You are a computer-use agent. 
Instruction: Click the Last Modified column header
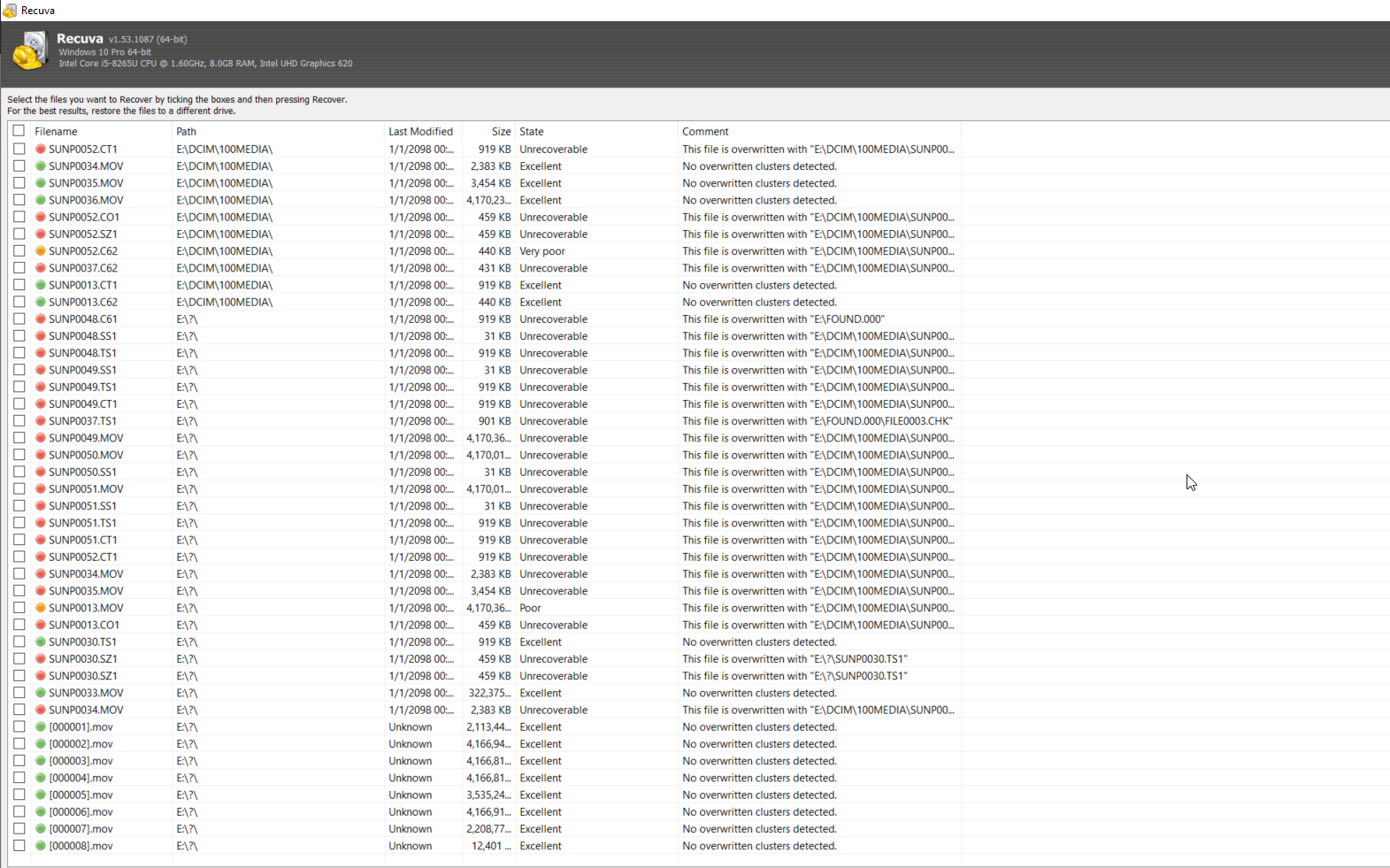coord(421,132)
